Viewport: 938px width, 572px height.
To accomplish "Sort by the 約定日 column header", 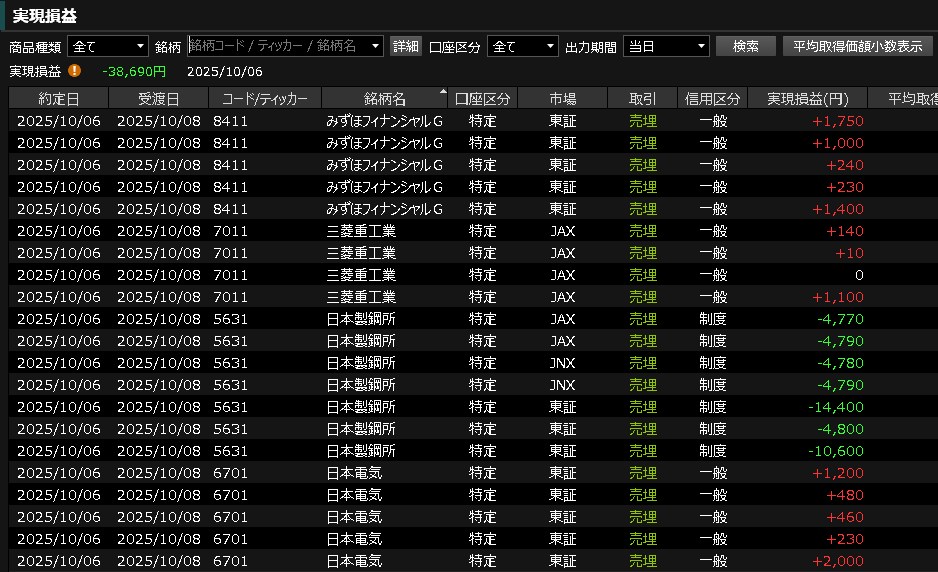I will click(58, 98).
